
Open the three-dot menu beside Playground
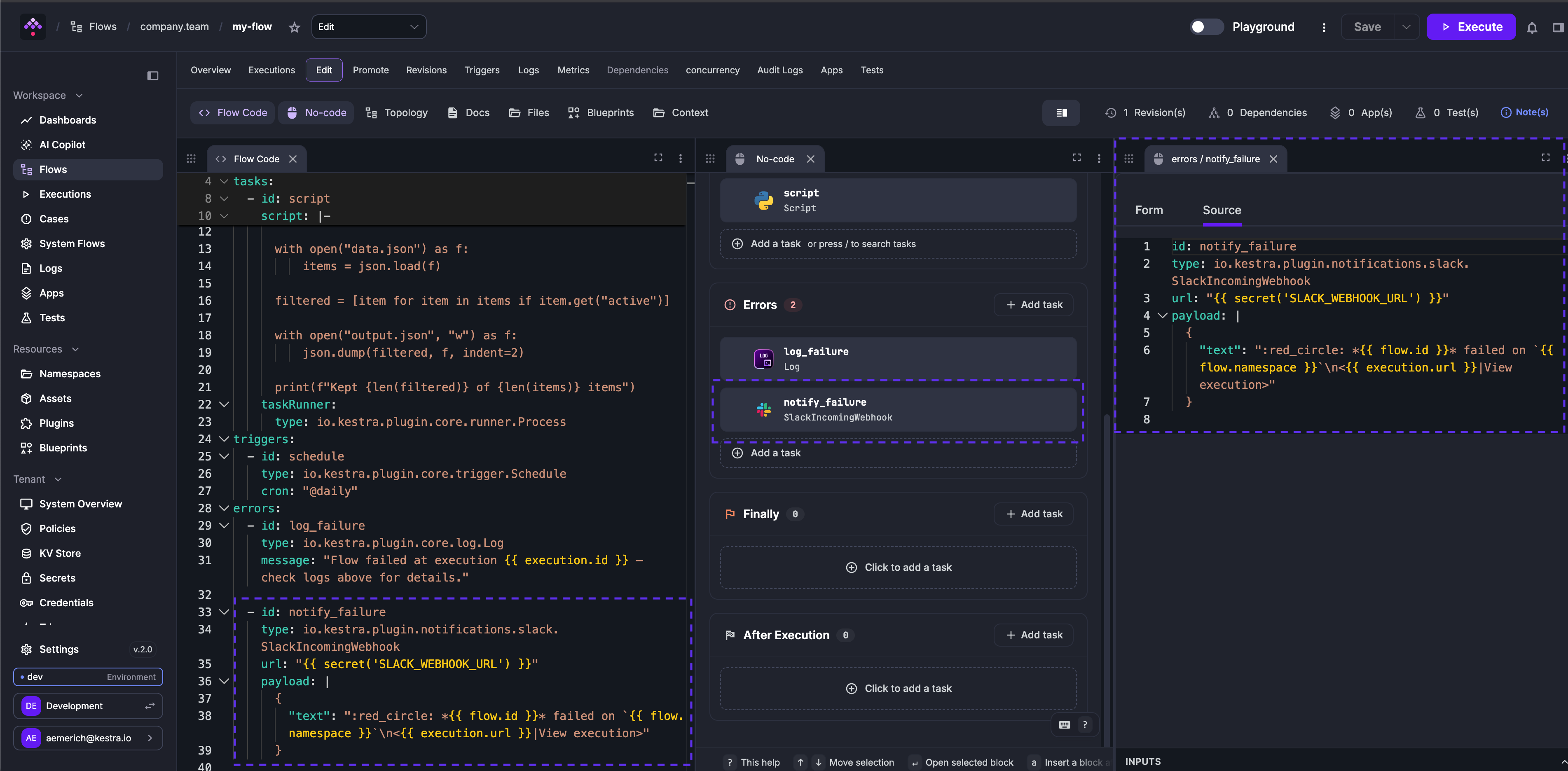(x=1324, y=27)
